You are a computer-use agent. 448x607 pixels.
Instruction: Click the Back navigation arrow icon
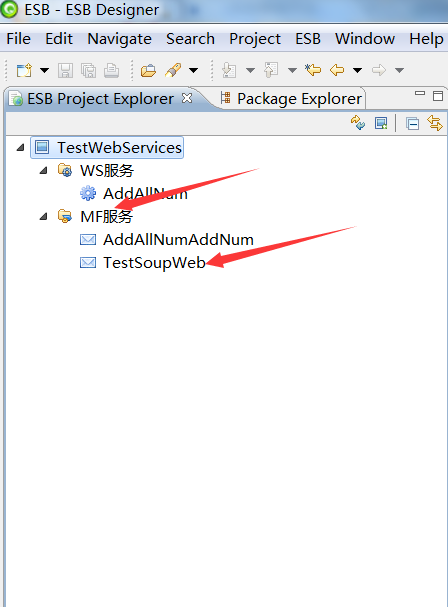pos(337,70)
